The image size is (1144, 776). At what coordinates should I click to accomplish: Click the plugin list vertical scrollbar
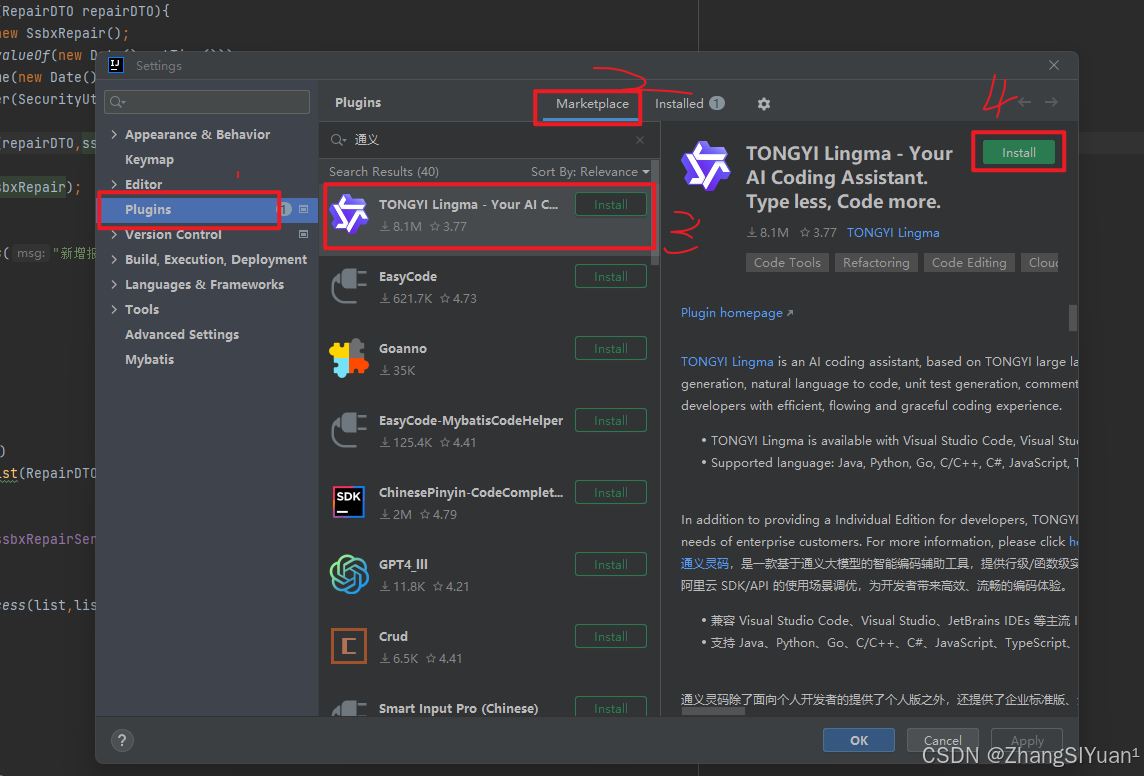tap(654, 212)
